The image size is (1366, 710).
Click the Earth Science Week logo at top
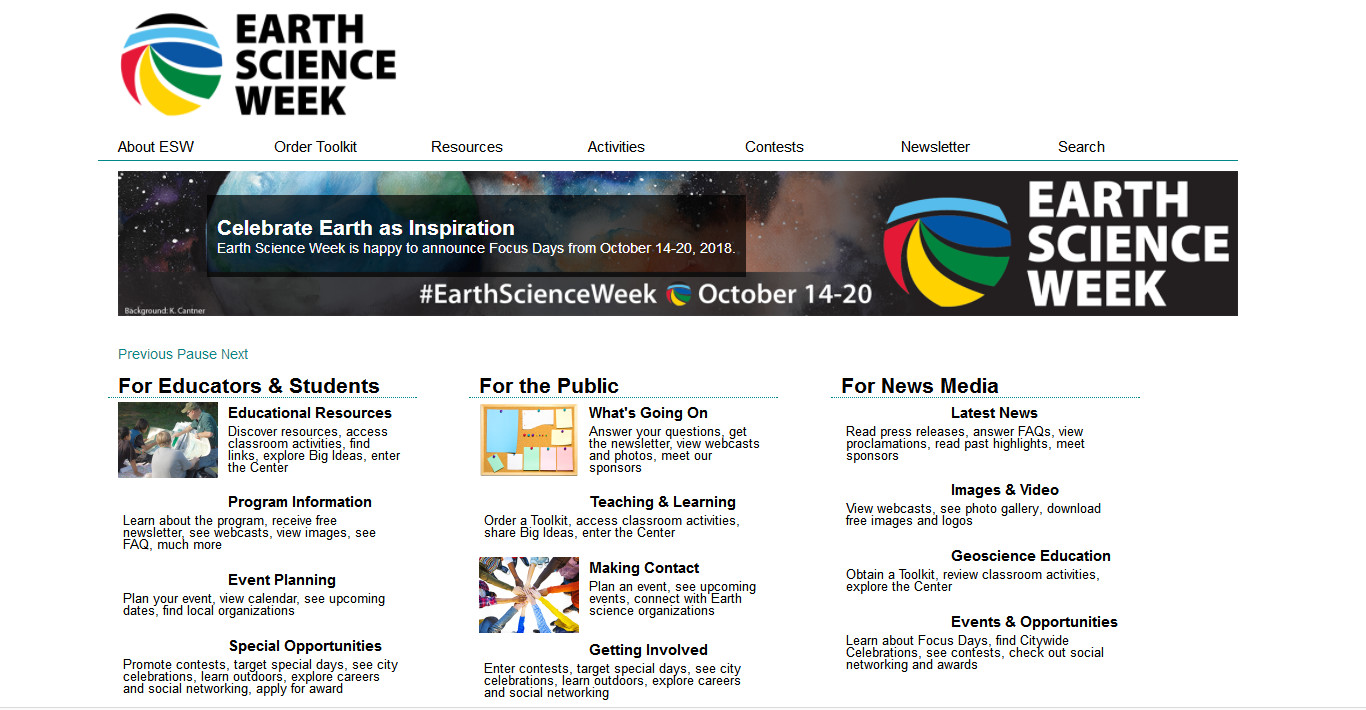[x=258, y=65]
